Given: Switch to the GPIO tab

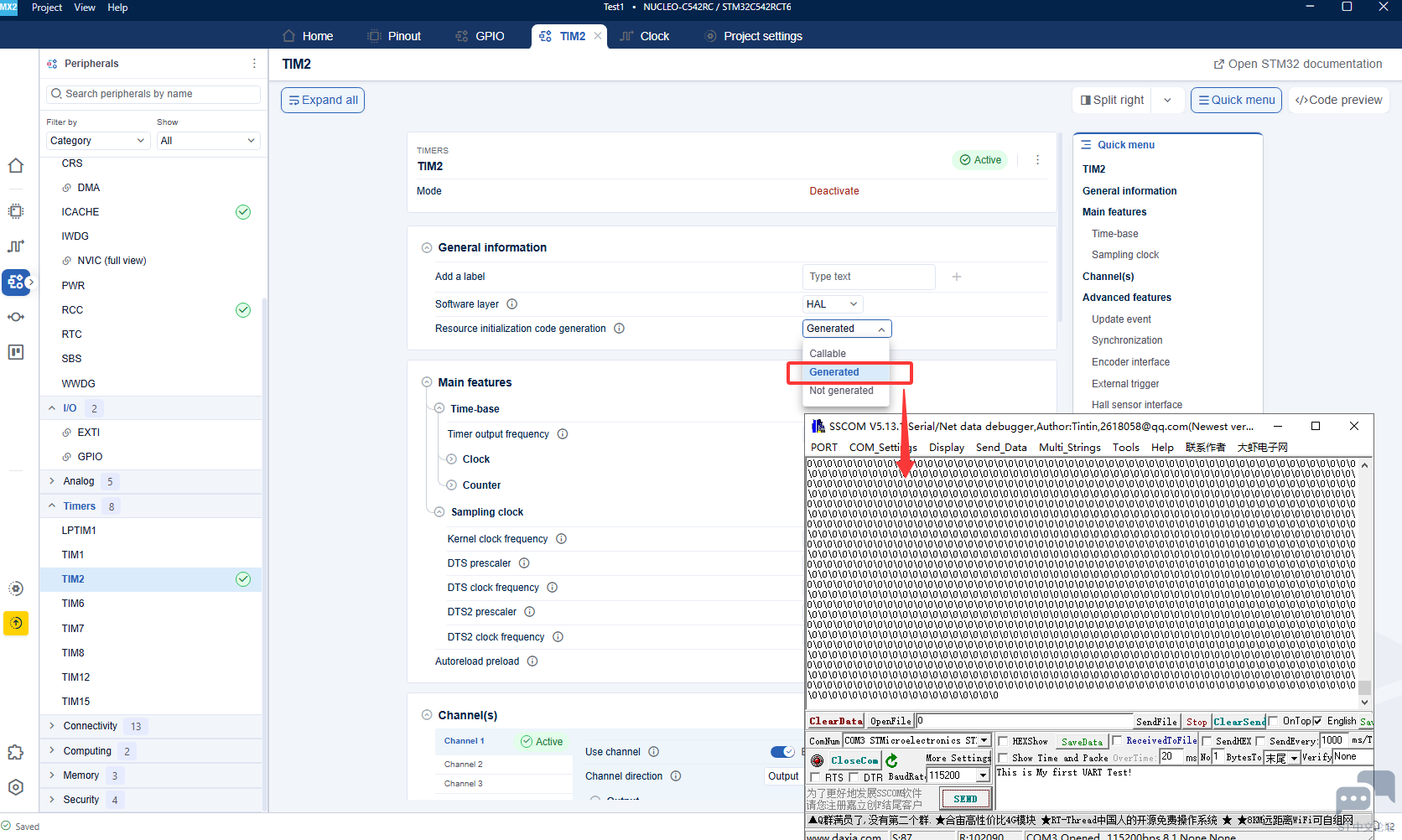Looking at the screenshot, I should tap(480, 36).
